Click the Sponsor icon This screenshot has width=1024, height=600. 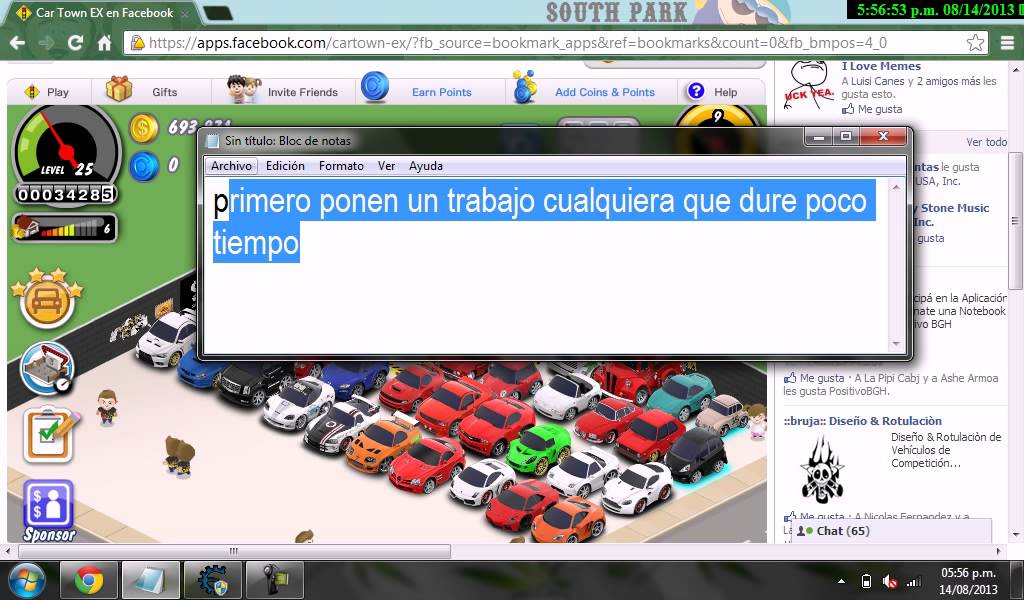(48, 511)
